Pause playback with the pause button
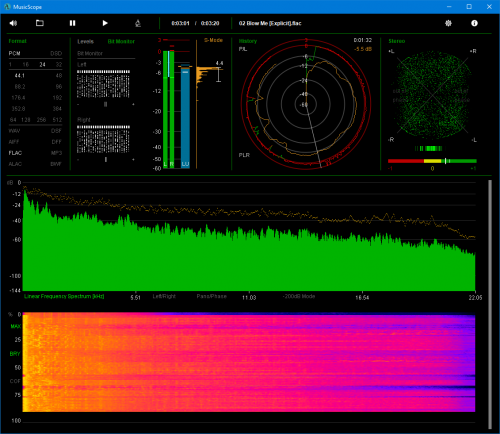Image resolution: width=500 pixels, height=434 pixels. pyautogui.click(x=72, y=23)
